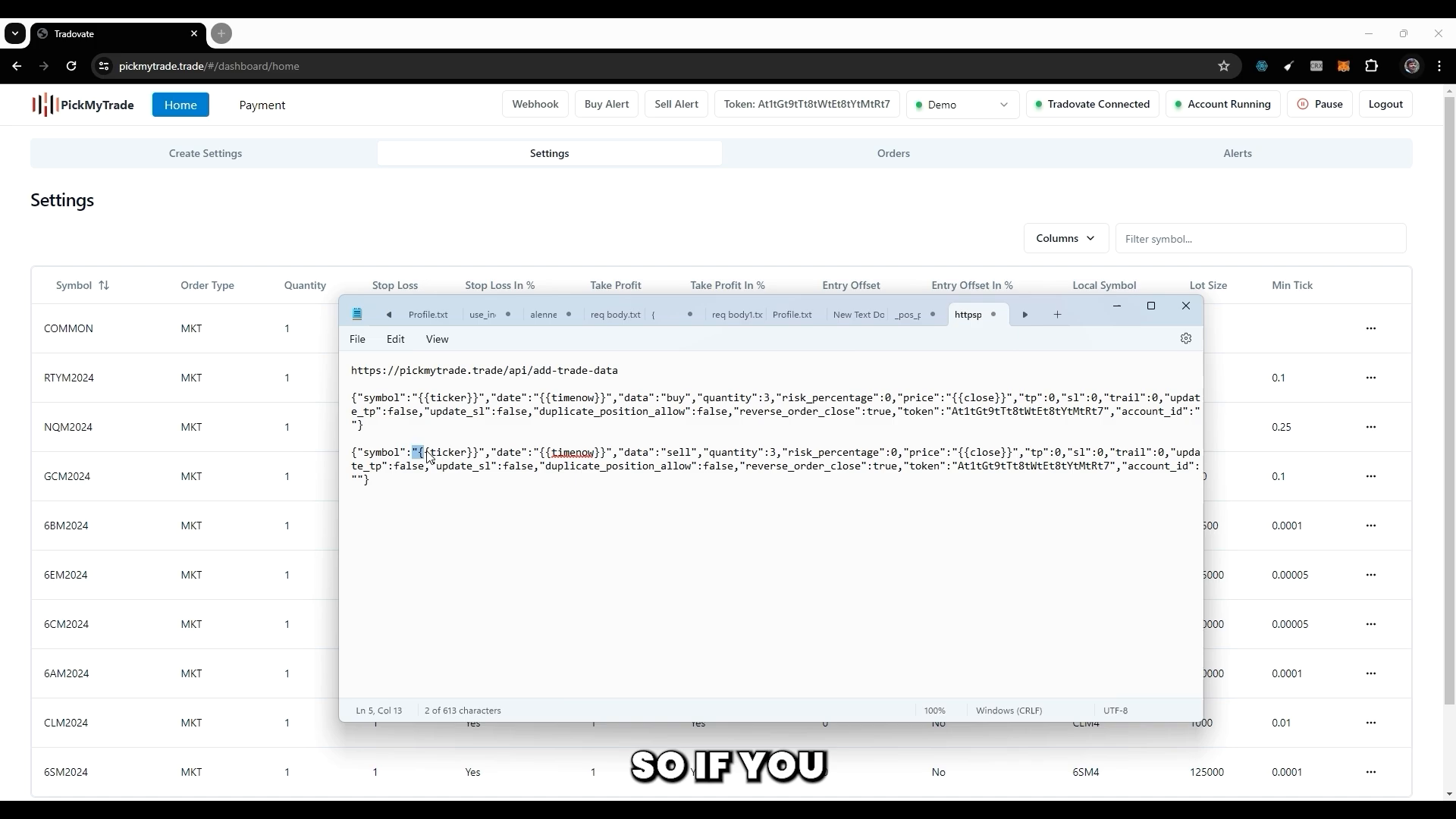Click the Orders tab on main page
The height and width of the screenshot is (819, 1456).
[893, 153]
